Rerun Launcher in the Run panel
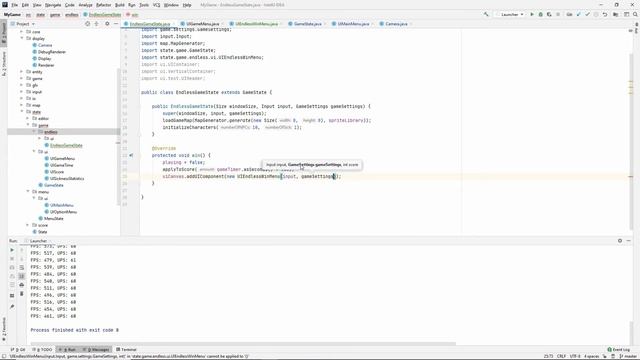This screenshot has height=360, width=640. point(12,250)
